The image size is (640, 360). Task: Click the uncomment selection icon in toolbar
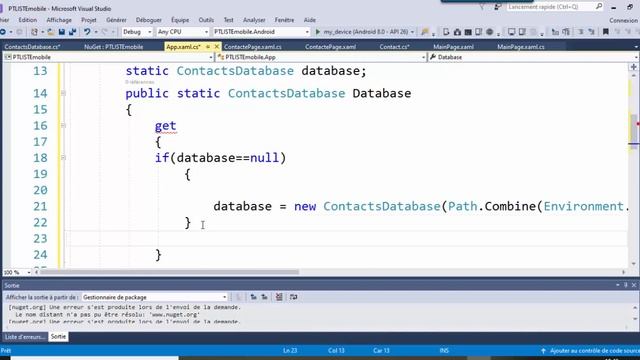click(x=566, y=32)
